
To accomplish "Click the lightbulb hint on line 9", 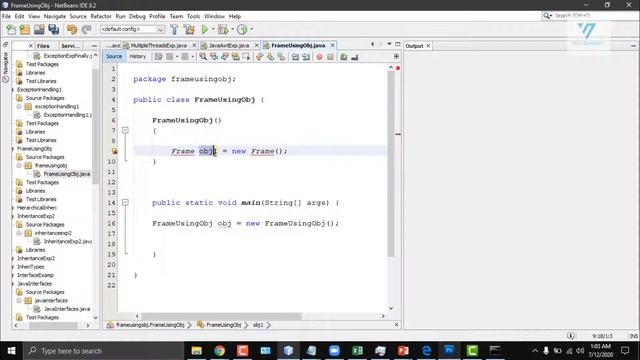I will 114,151.
